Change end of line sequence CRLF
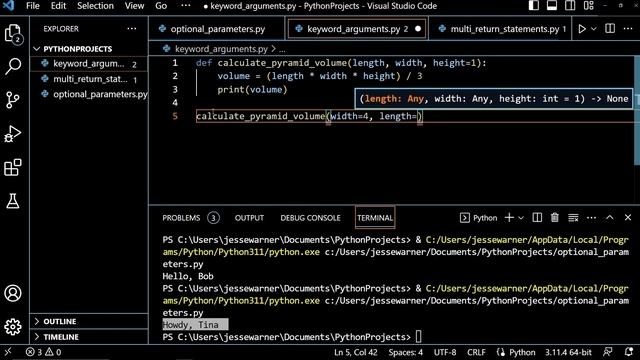Image resolution: width=640 pixels, height=360 pixels. [476, 352]
